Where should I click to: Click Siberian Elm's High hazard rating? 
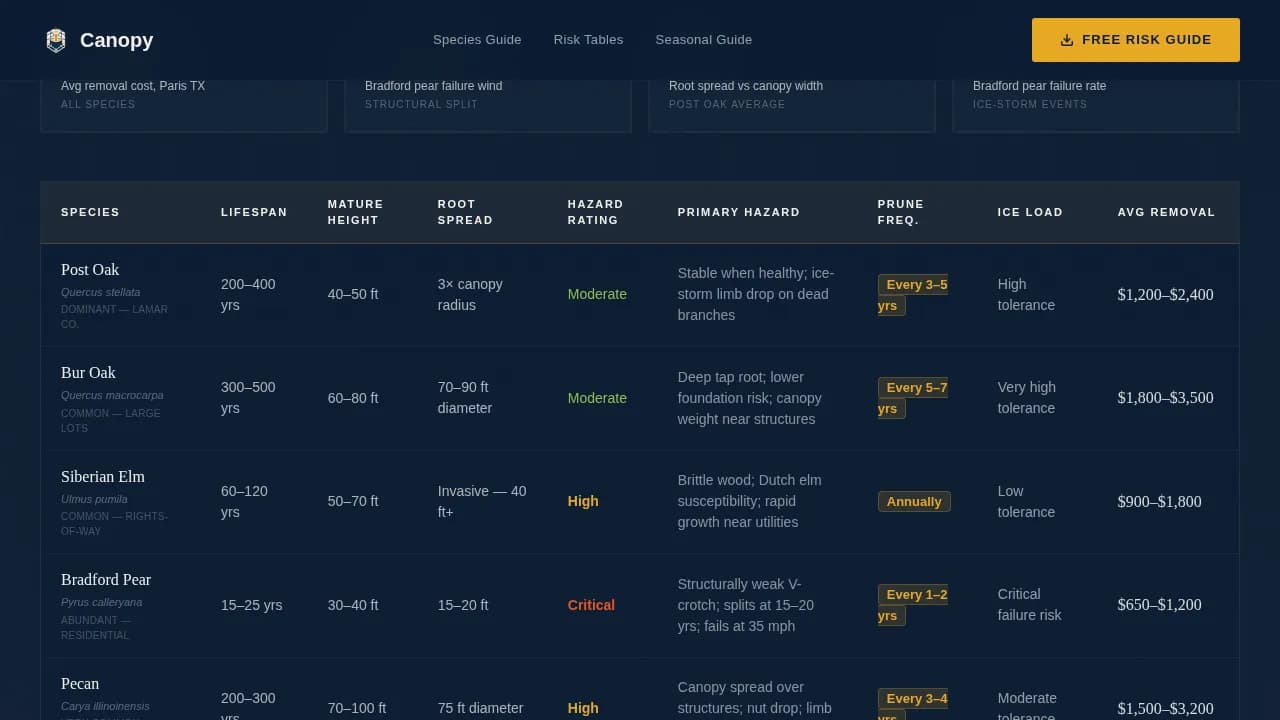pos(583,501)
